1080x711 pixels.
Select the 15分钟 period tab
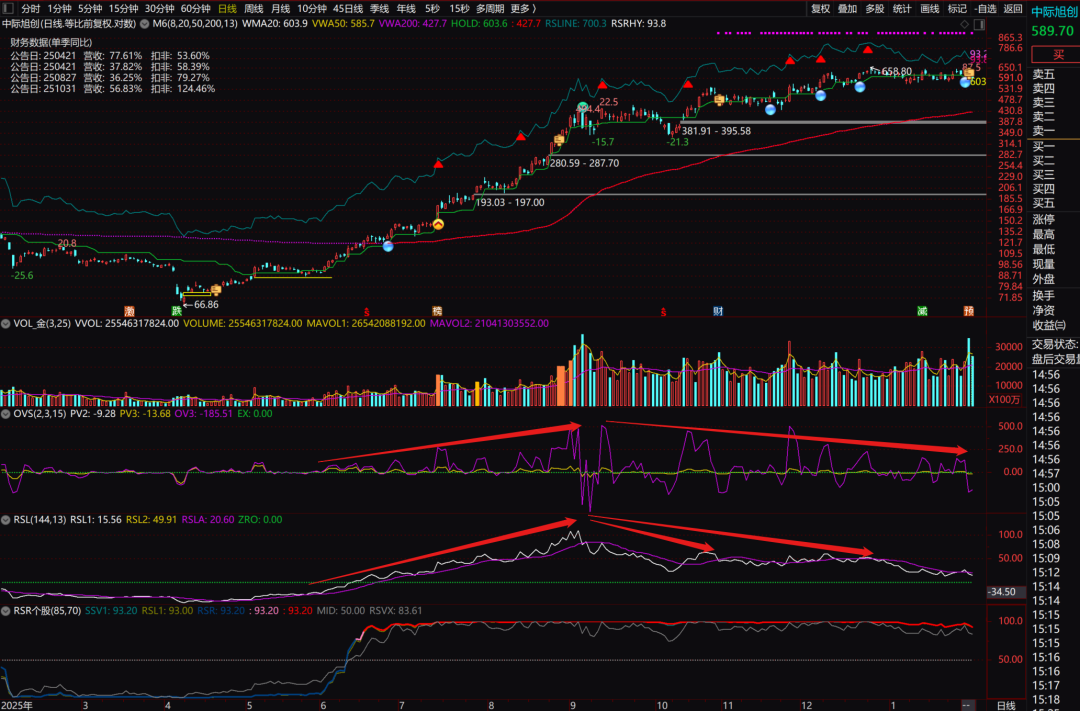pyautogui.click(x=124, y=9)
